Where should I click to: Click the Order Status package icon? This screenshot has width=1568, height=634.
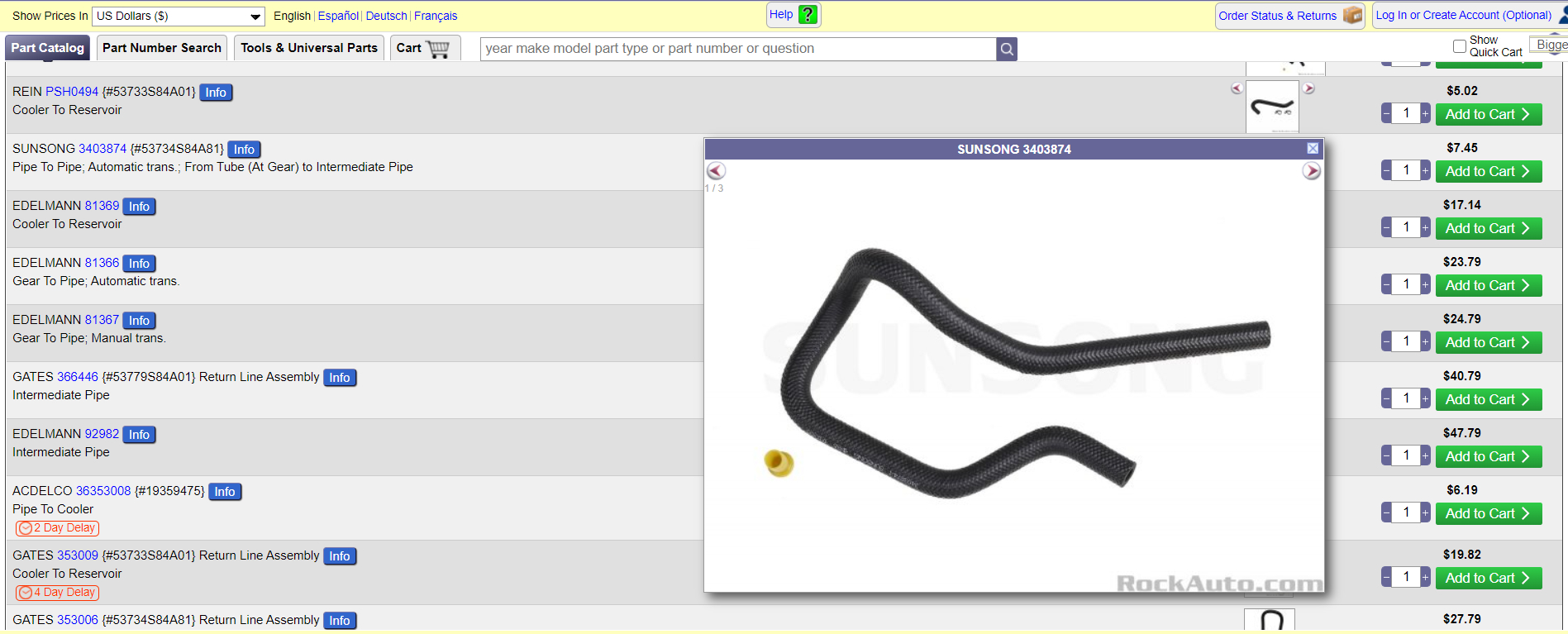1352,15
